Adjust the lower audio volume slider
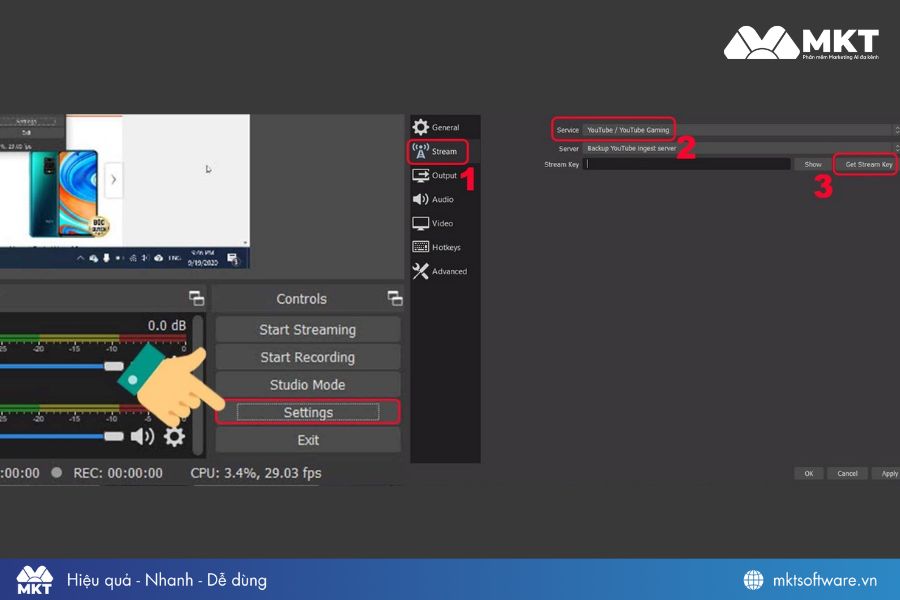 tap(114, 436)
